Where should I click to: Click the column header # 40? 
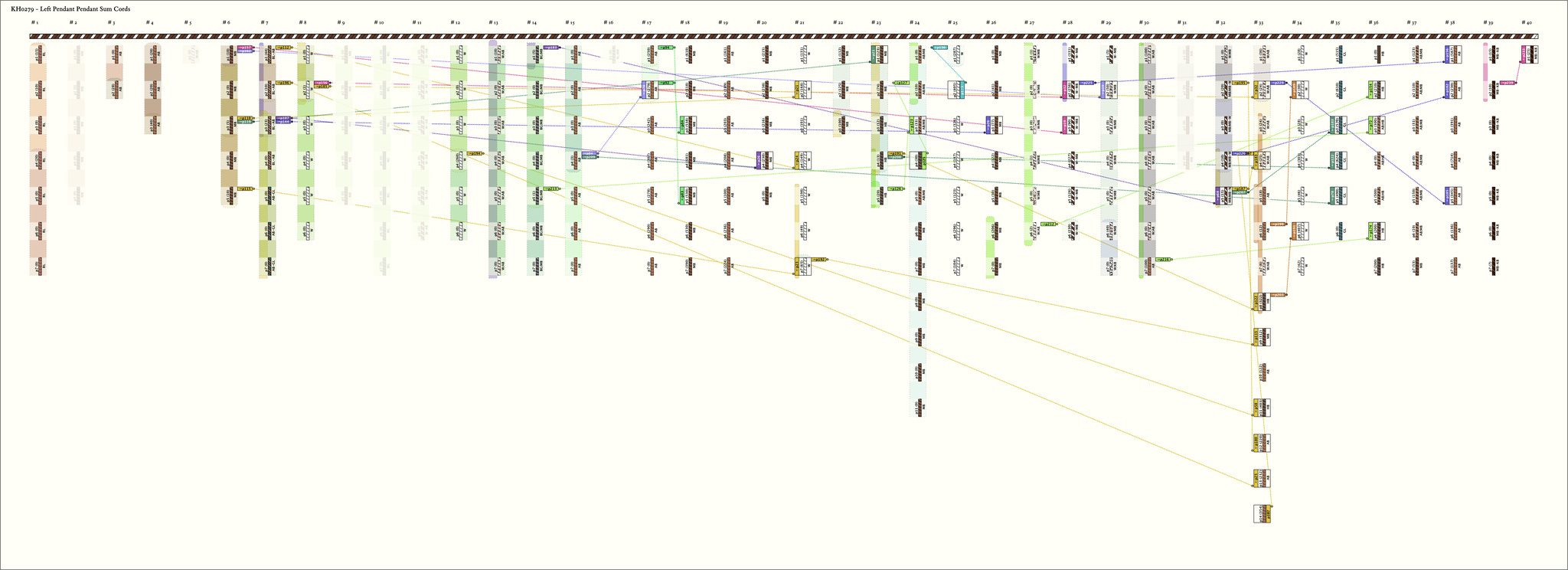1528,22
